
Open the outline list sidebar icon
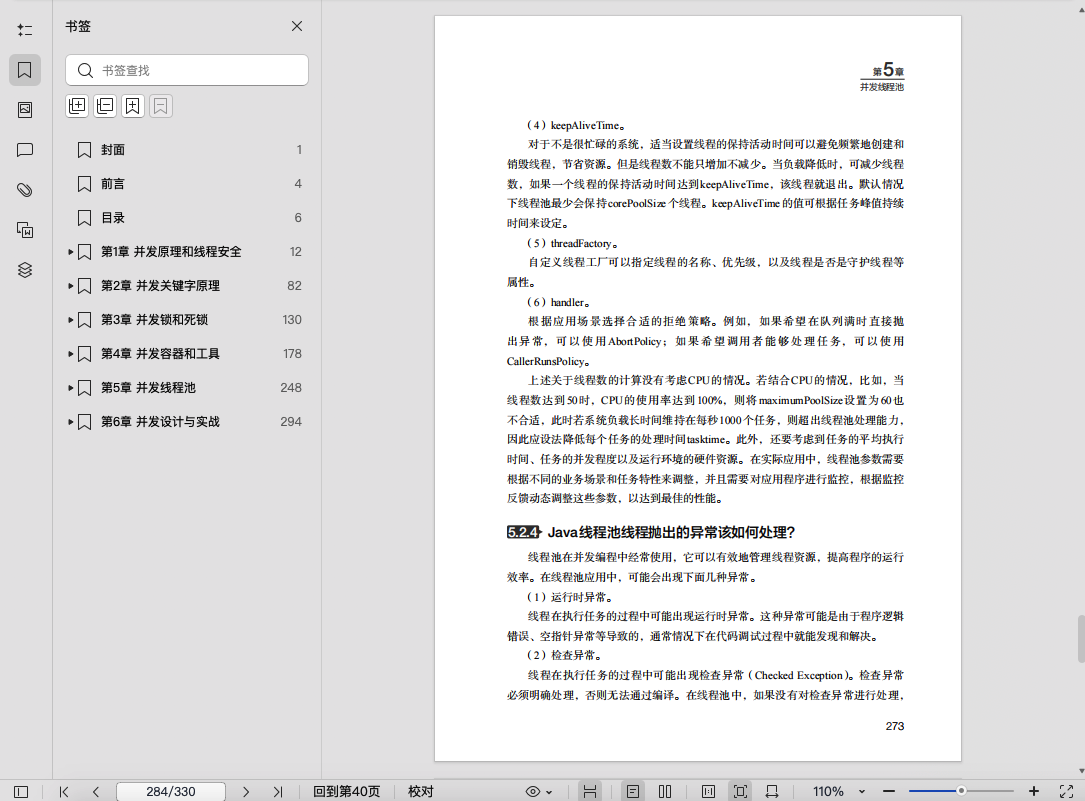coord(25,30)
